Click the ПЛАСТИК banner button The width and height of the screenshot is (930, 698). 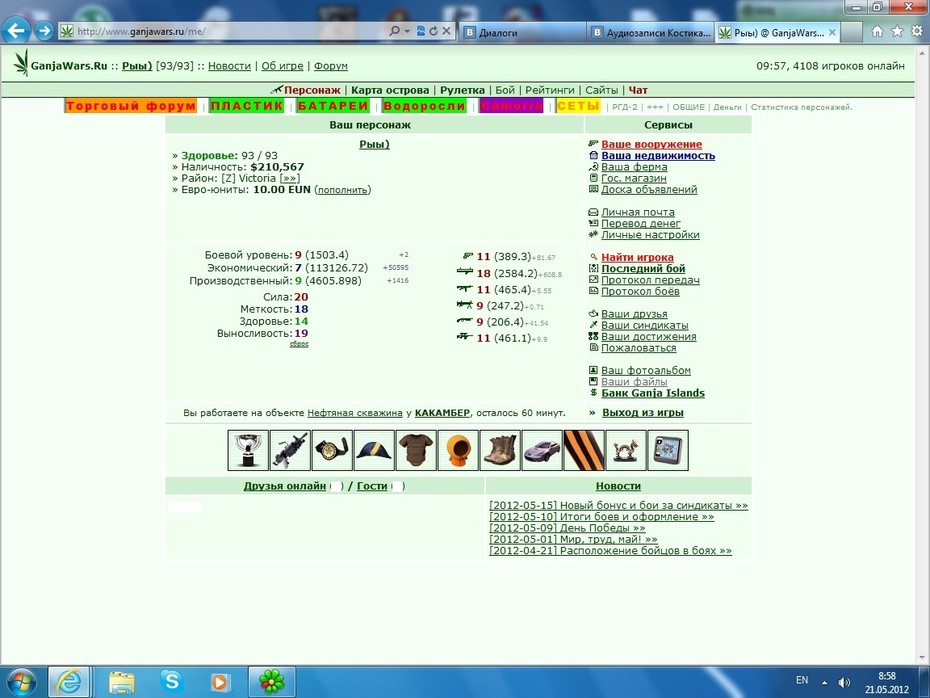(x=246, y=106)
